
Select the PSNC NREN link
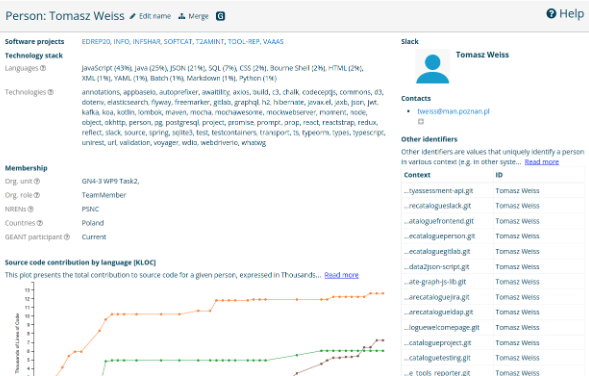[x=90, y=209]
